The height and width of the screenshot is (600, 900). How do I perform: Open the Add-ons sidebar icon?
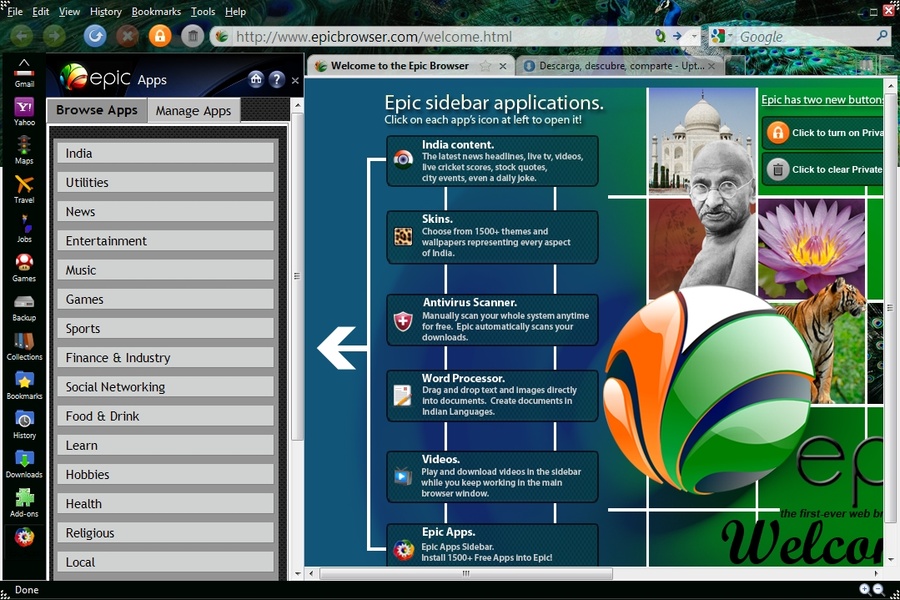pyautogui.click(x=24, y=495)
